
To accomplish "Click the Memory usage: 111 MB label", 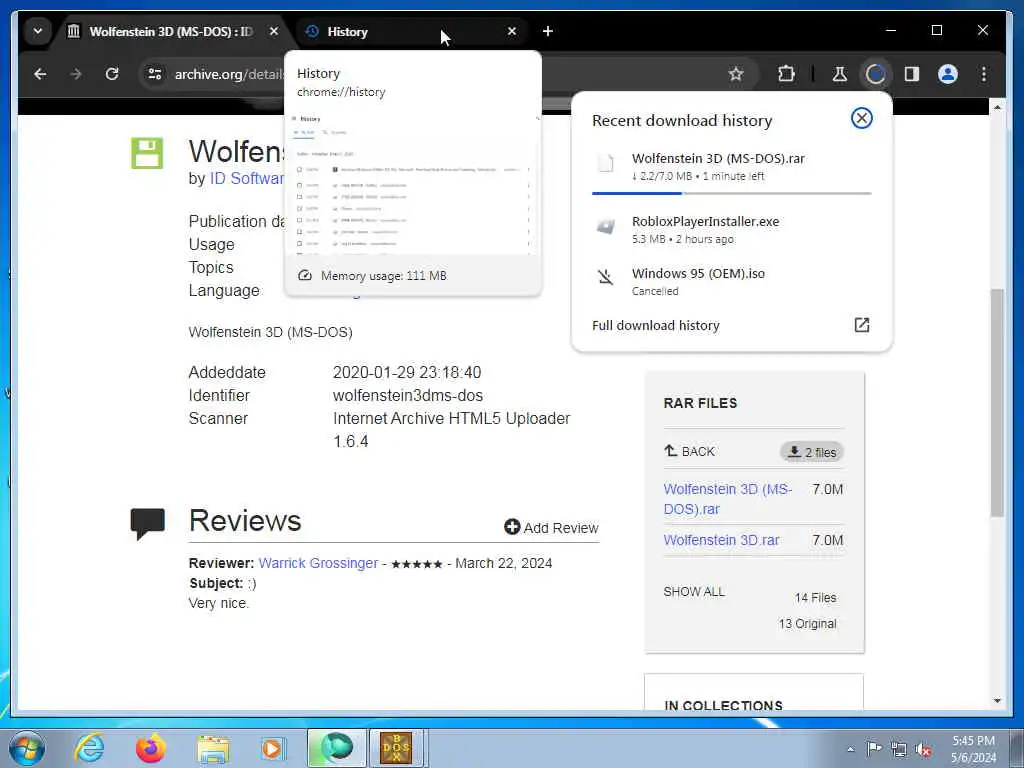I will click(383, 276).
